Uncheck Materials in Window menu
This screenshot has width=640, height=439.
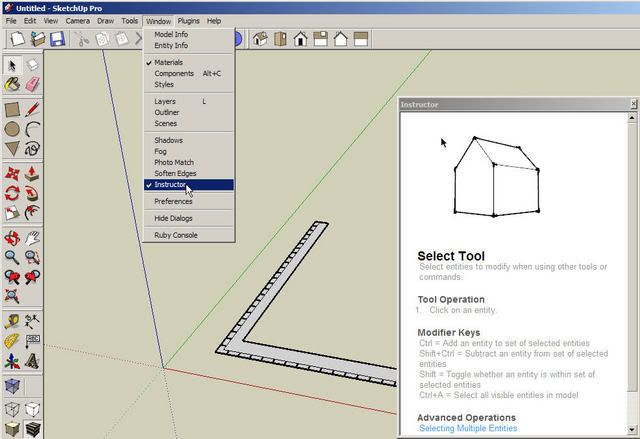click(x=168, y=62)
